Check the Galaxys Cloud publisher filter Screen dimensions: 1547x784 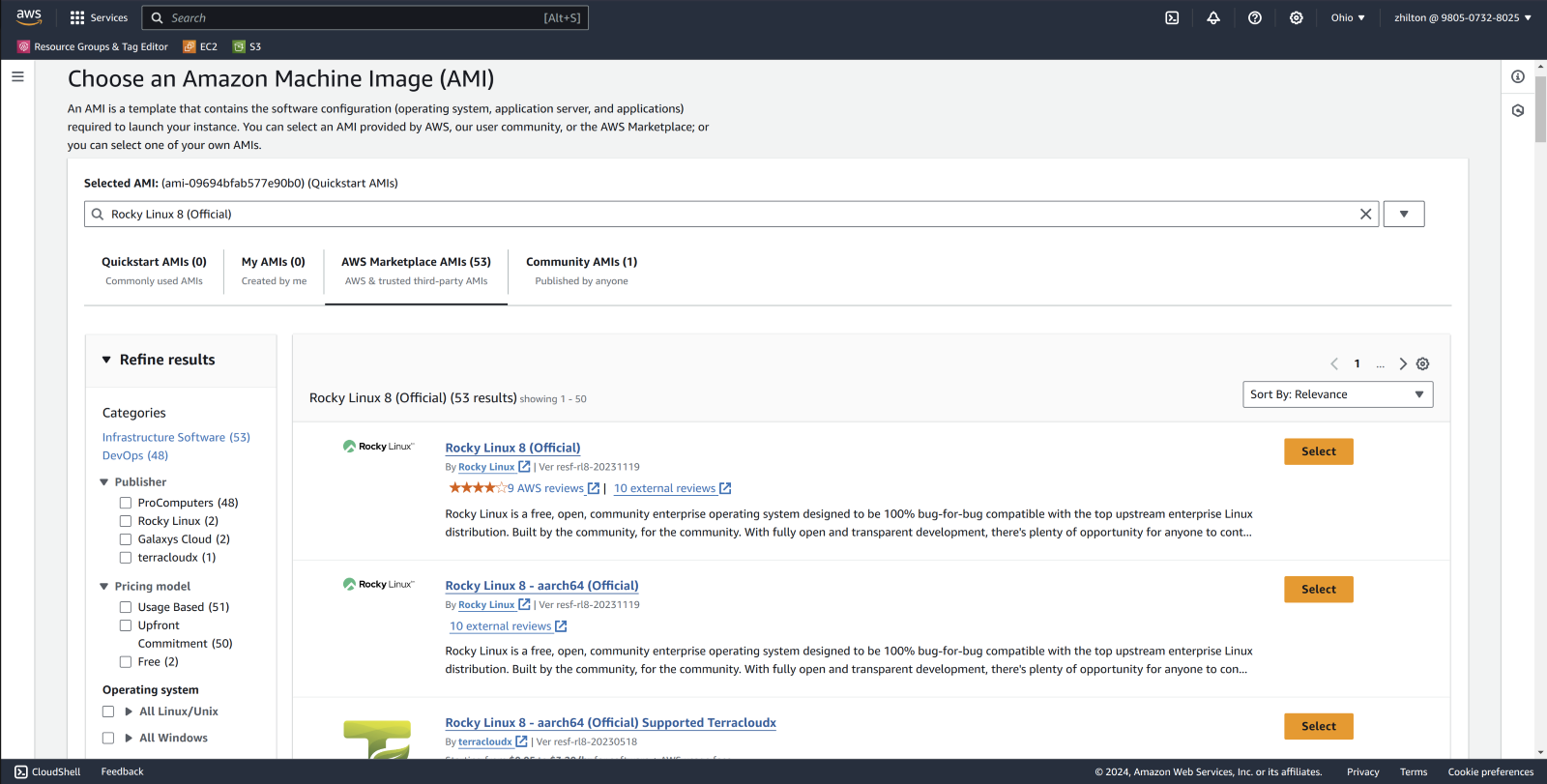click(126, 539)
